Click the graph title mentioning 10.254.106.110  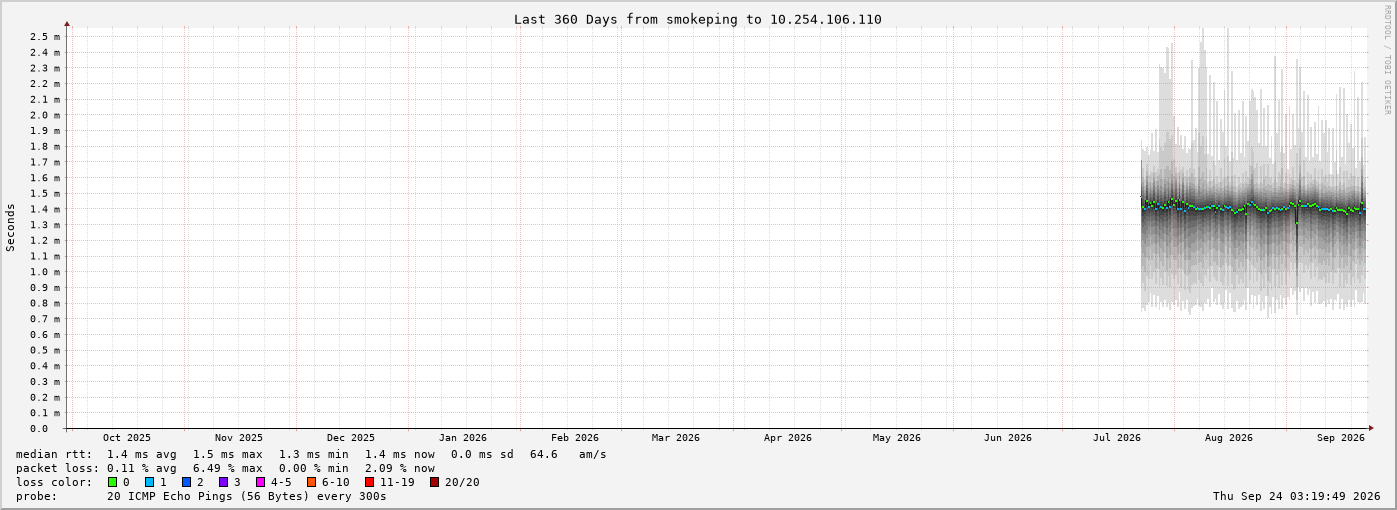698,19
